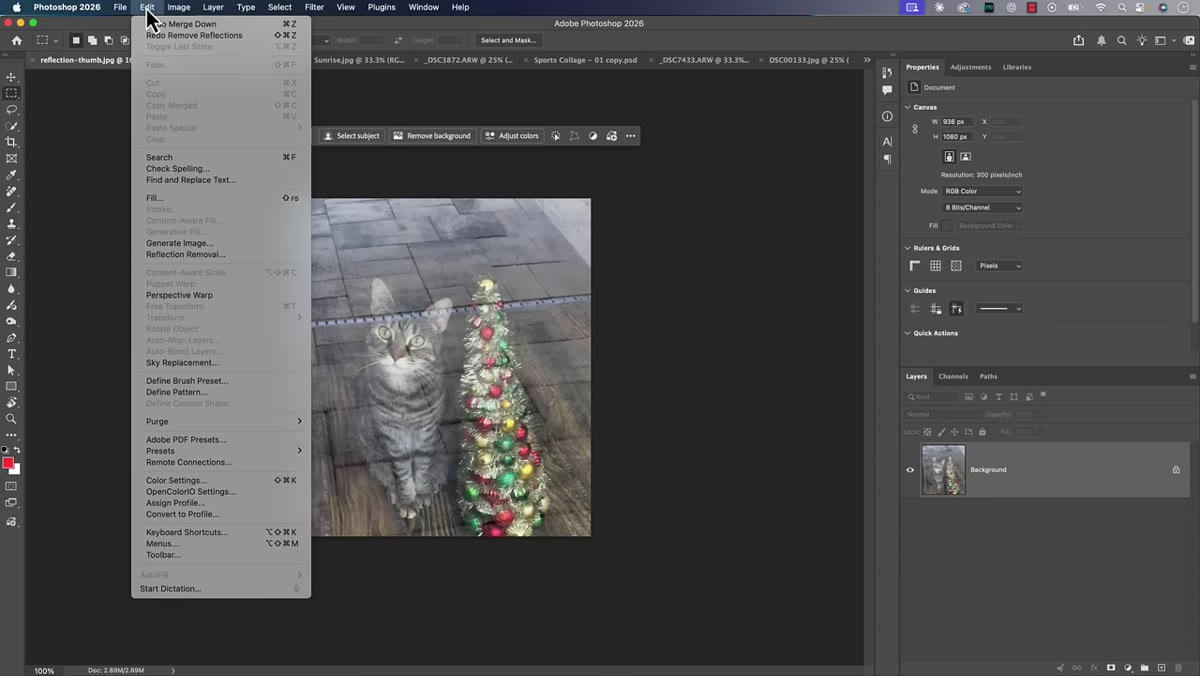Toggle the rulers icon in Rulers & Grids
The height and width of the screenshot is (676, 1200).
915,266
